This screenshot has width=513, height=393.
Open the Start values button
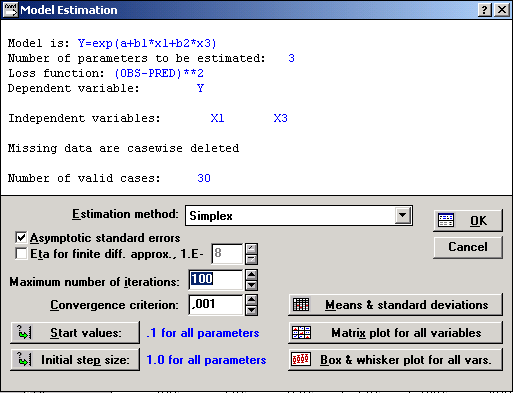coord(75,333)
